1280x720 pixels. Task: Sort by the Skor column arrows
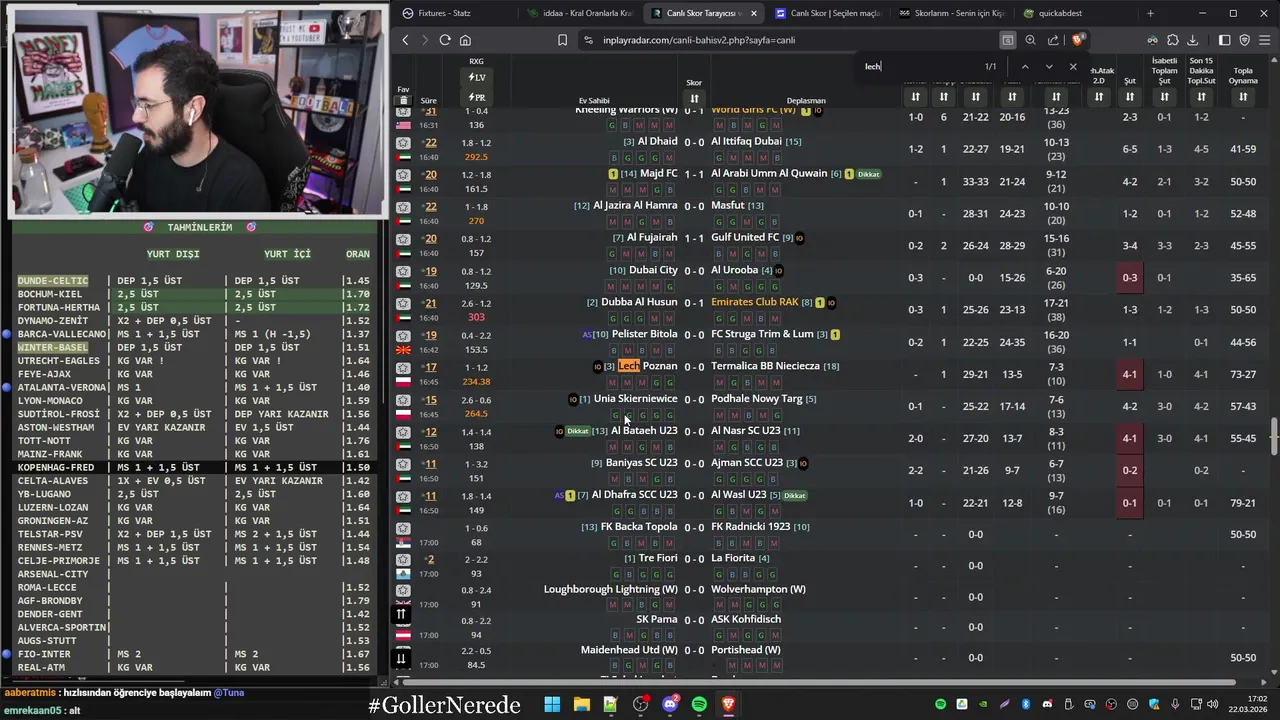(694, 98)
